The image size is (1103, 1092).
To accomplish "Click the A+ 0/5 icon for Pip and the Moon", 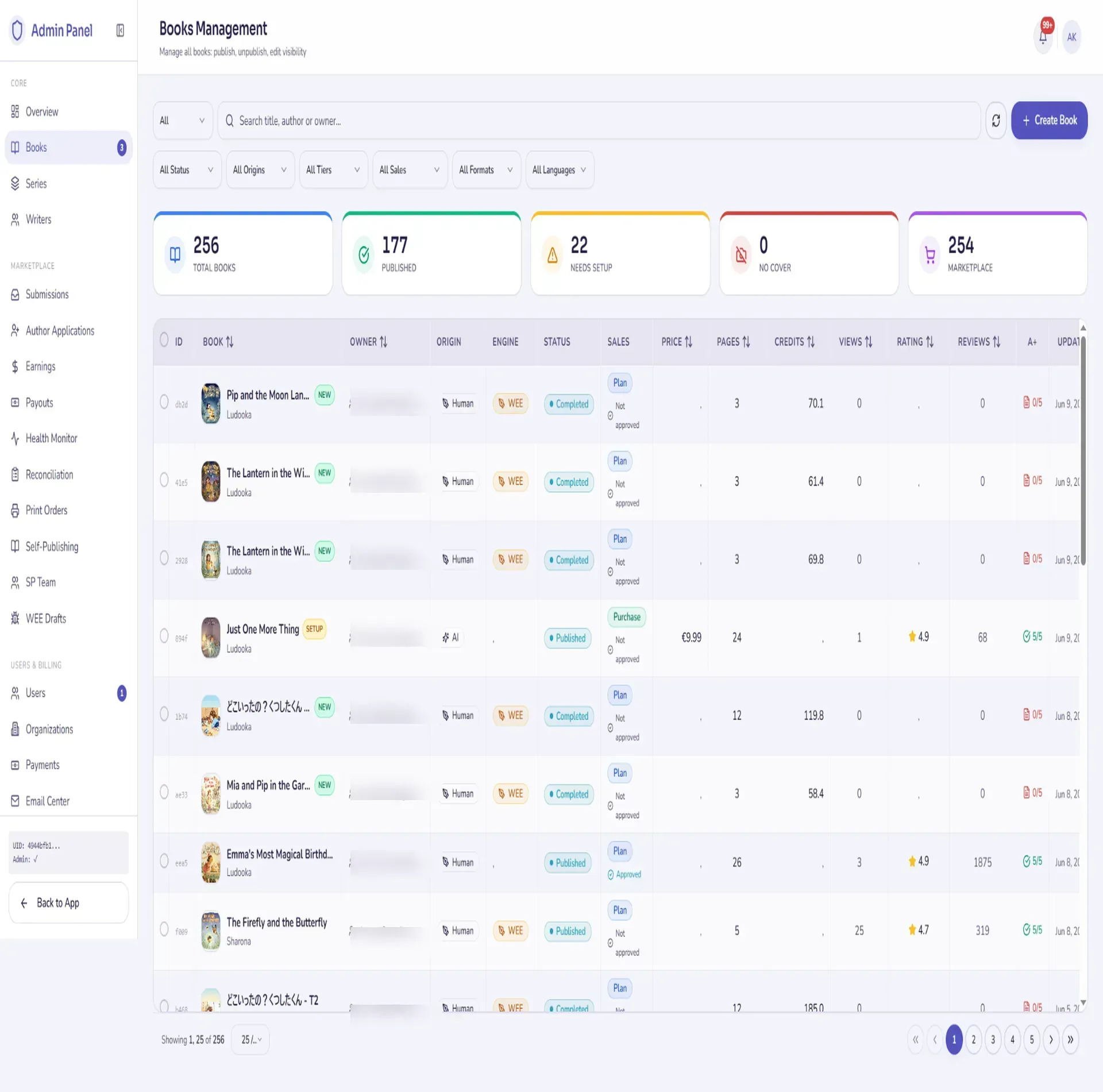I will click(x=1032, y=403).
